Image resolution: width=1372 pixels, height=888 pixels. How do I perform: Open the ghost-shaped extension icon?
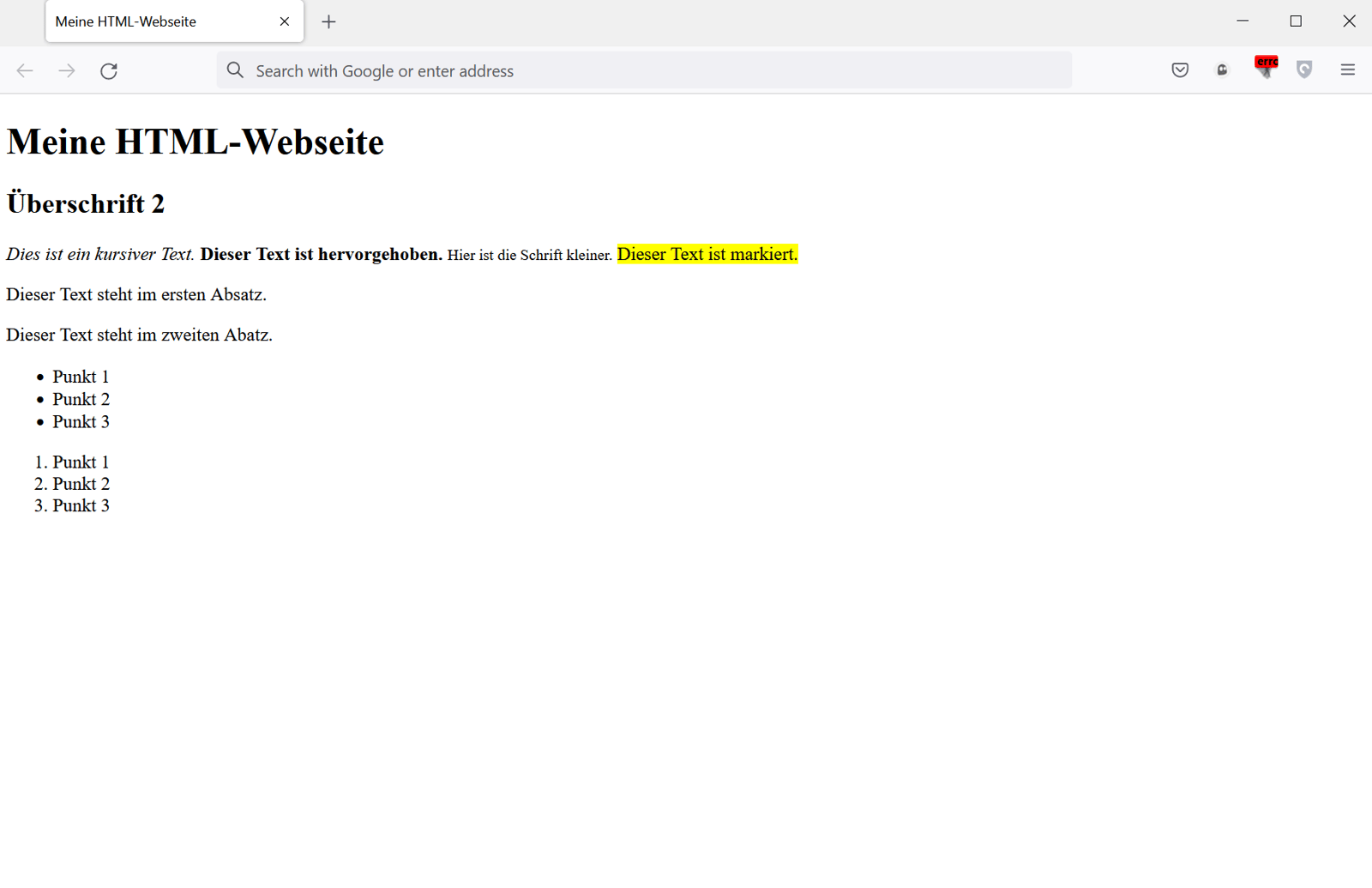(1222, 70)
